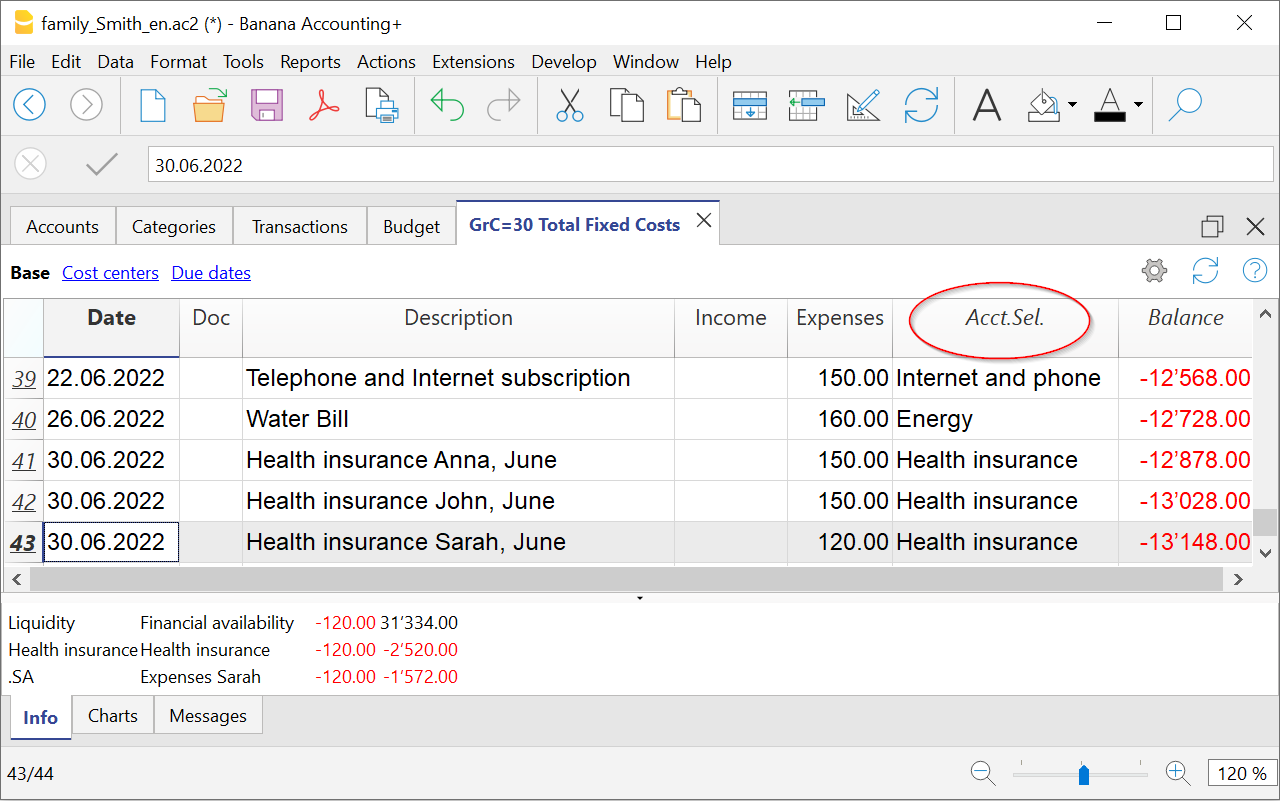
Task: Open the Due dates view link
Action: click(211, 273)
